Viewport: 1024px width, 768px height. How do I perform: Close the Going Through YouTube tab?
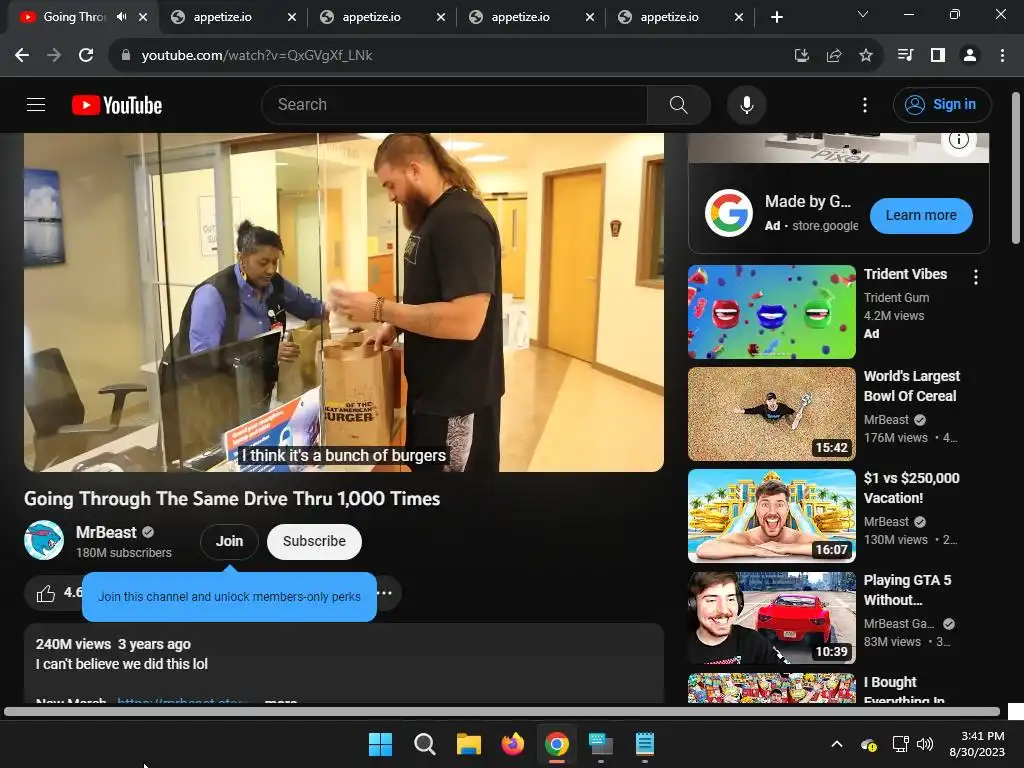[x=143, y=18]
